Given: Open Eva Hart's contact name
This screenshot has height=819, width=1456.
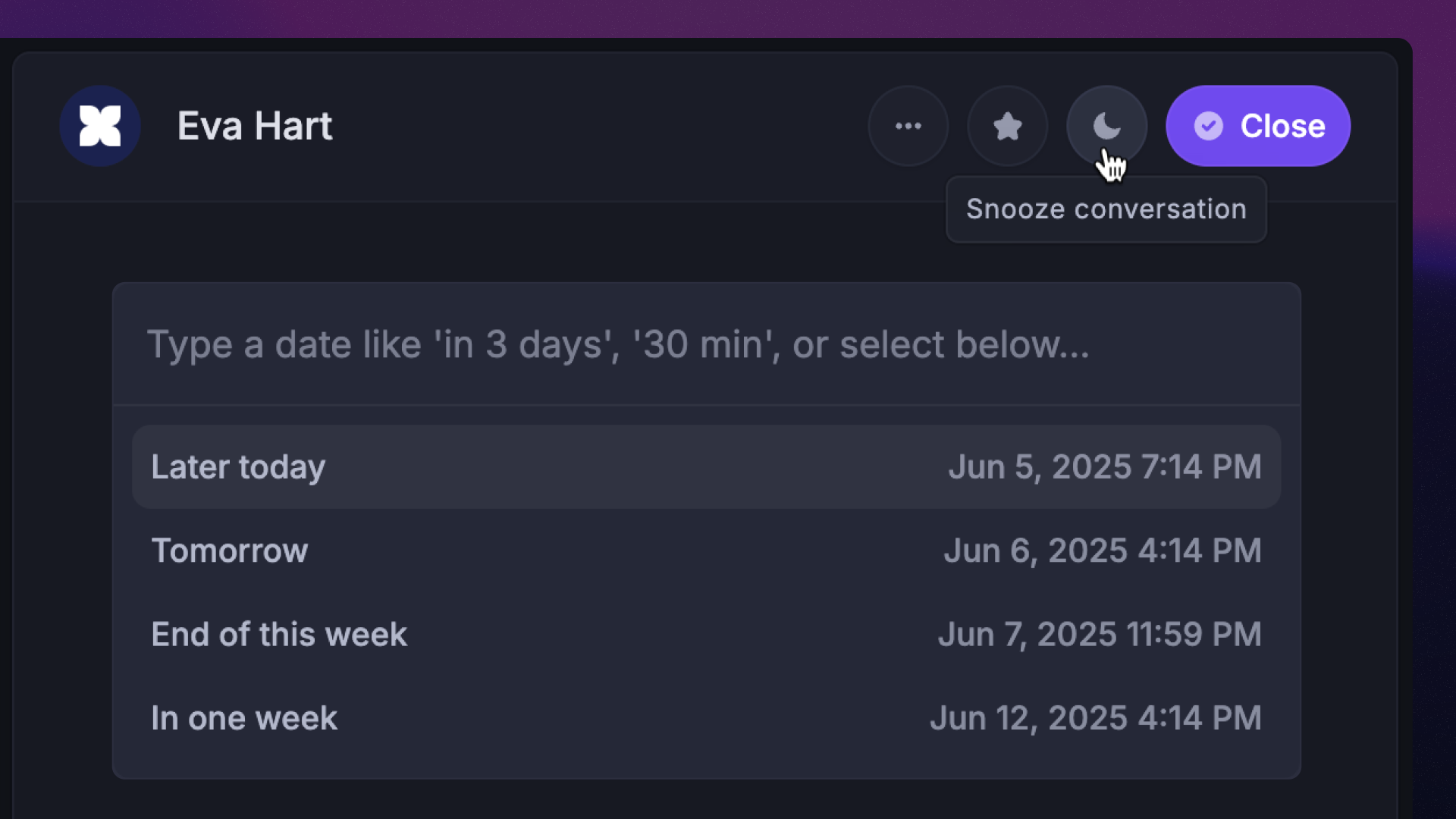Looking at the screenshot, I should pos(255,126).
